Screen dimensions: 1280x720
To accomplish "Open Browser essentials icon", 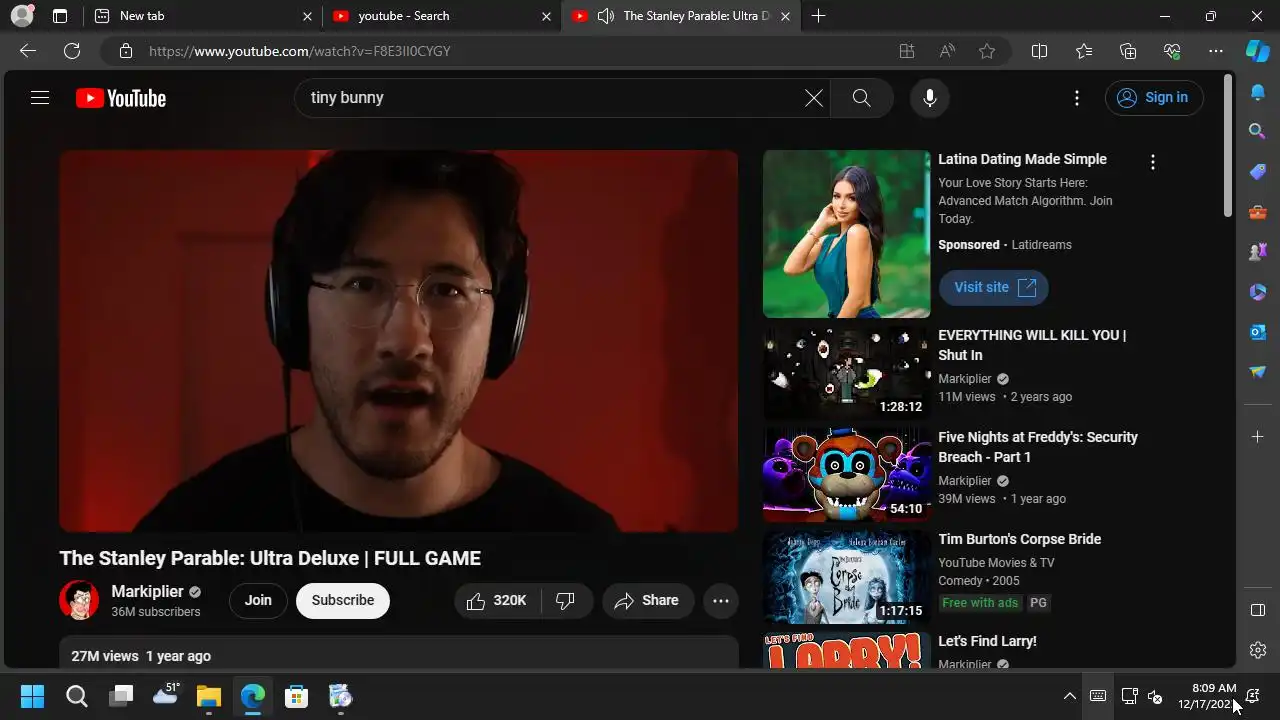I will (1172, 51).
